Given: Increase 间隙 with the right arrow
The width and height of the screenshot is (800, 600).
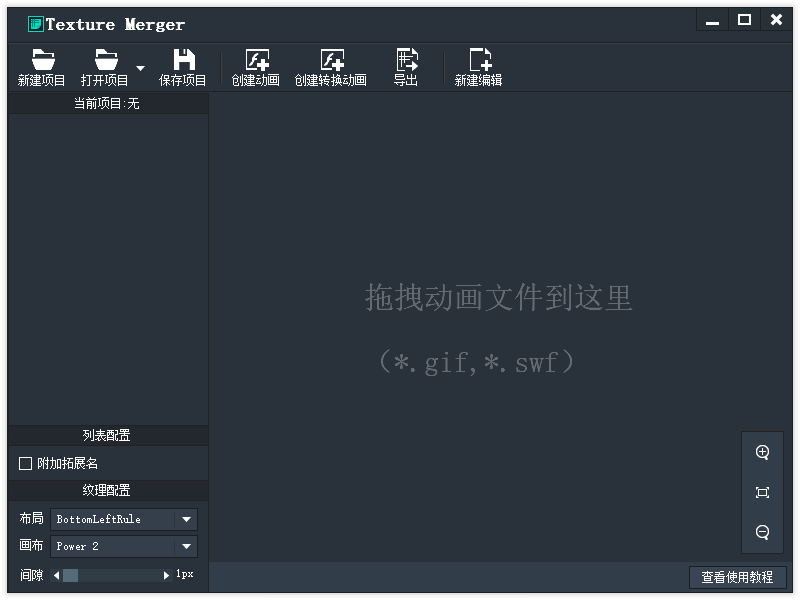Looking at the screenshot, I should point(166,576).
